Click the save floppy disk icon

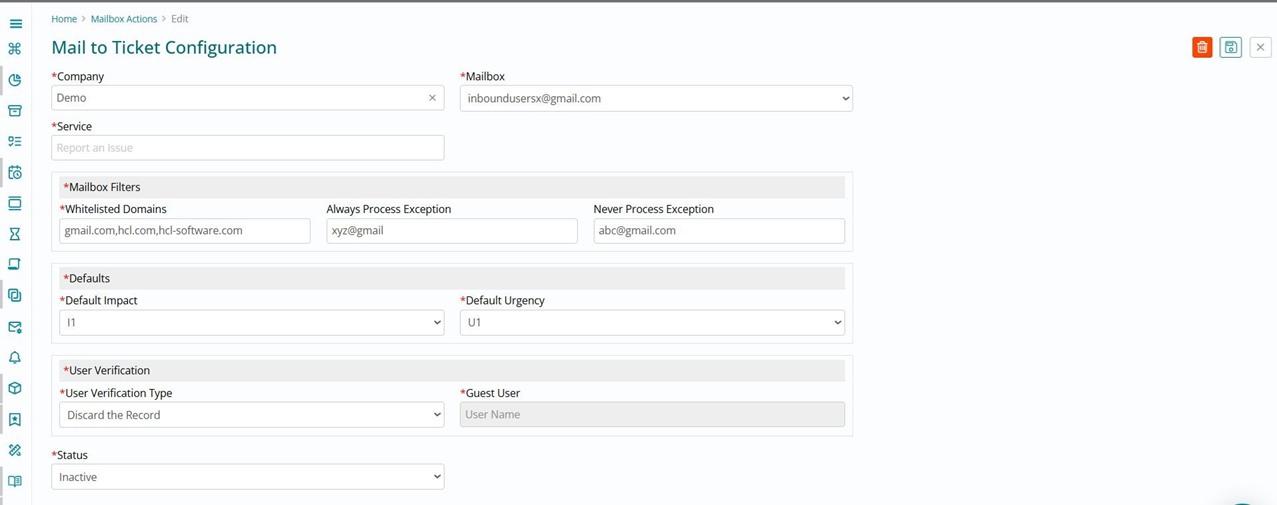coord(1231,47)
